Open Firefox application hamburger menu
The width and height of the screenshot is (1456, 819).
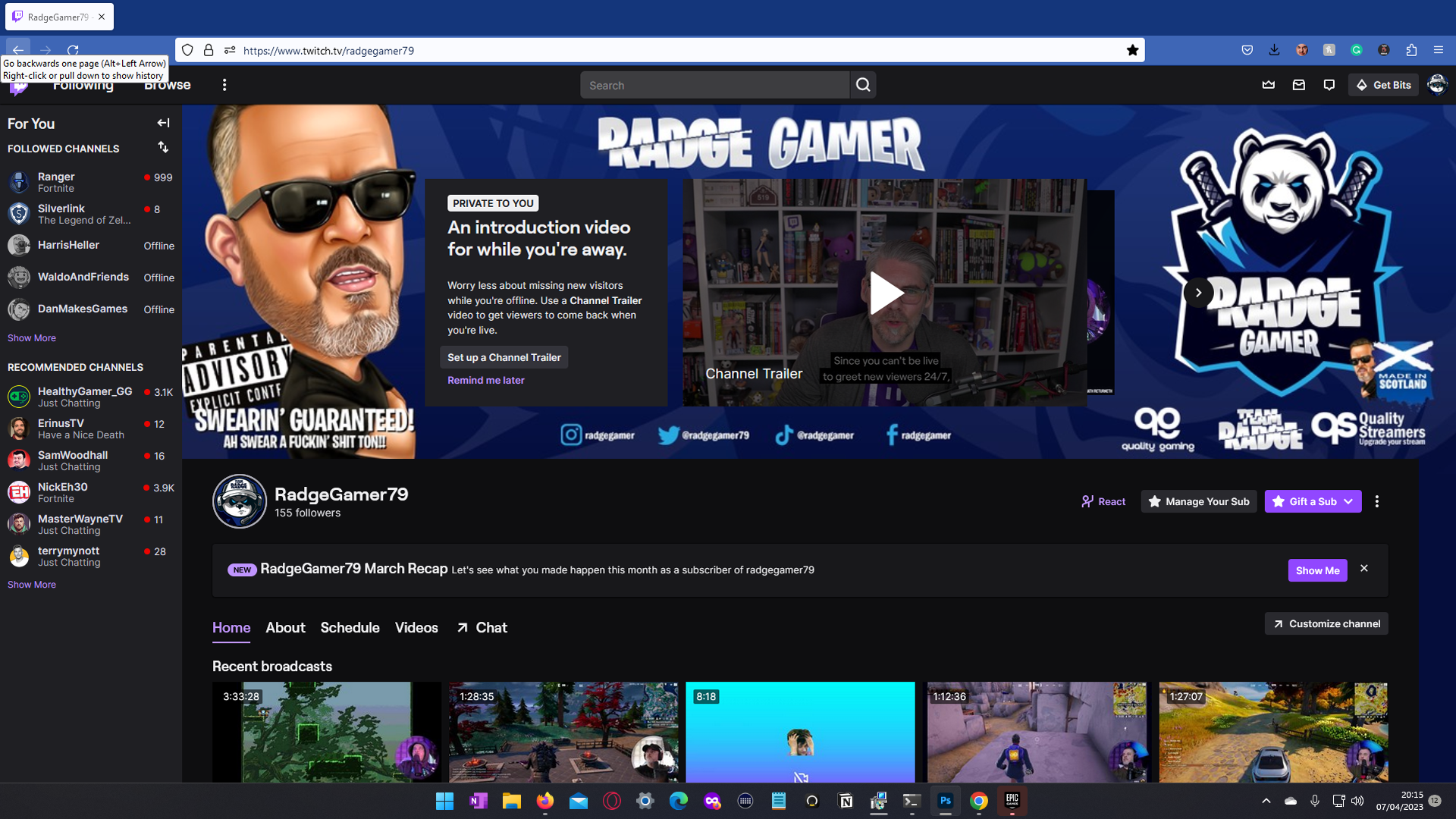[1438, 50]
